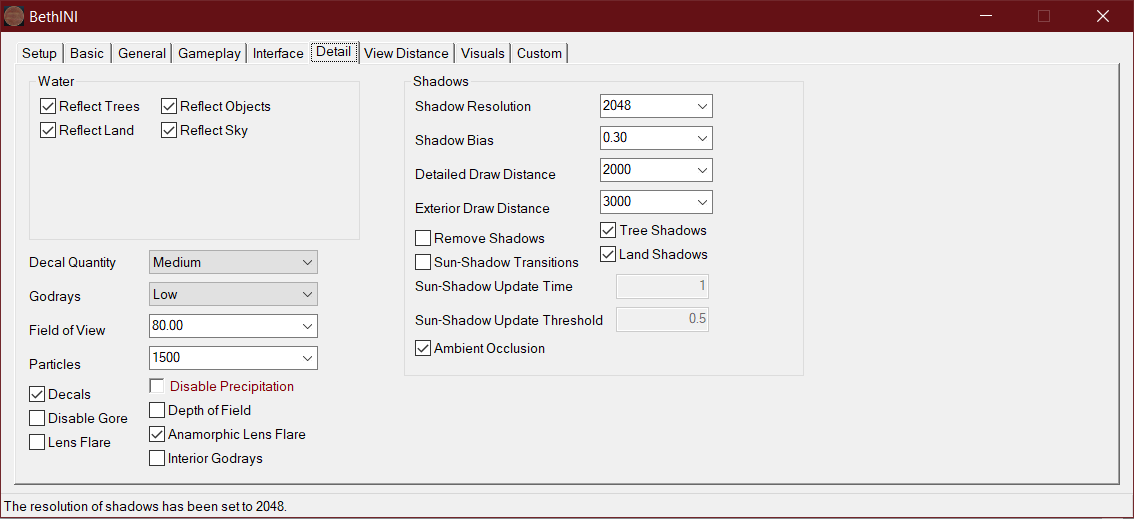
Task: Open the Visuals tab
Action: click(484, 53)
